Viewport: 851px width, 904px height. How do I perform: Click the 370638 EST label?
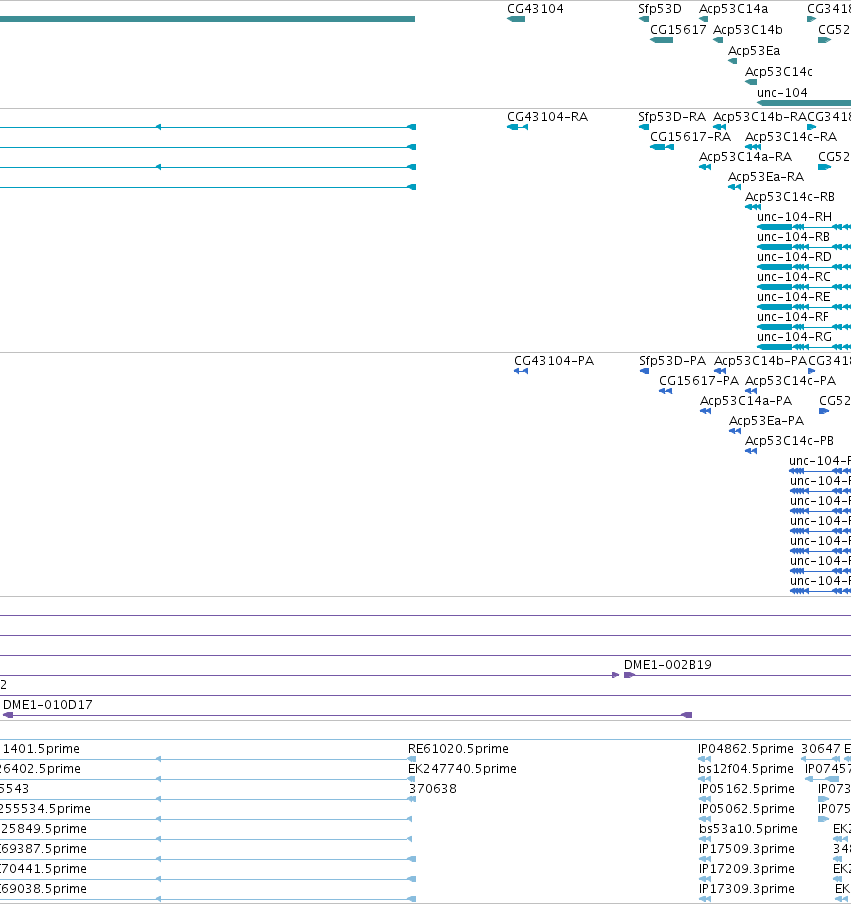(432, 788)
